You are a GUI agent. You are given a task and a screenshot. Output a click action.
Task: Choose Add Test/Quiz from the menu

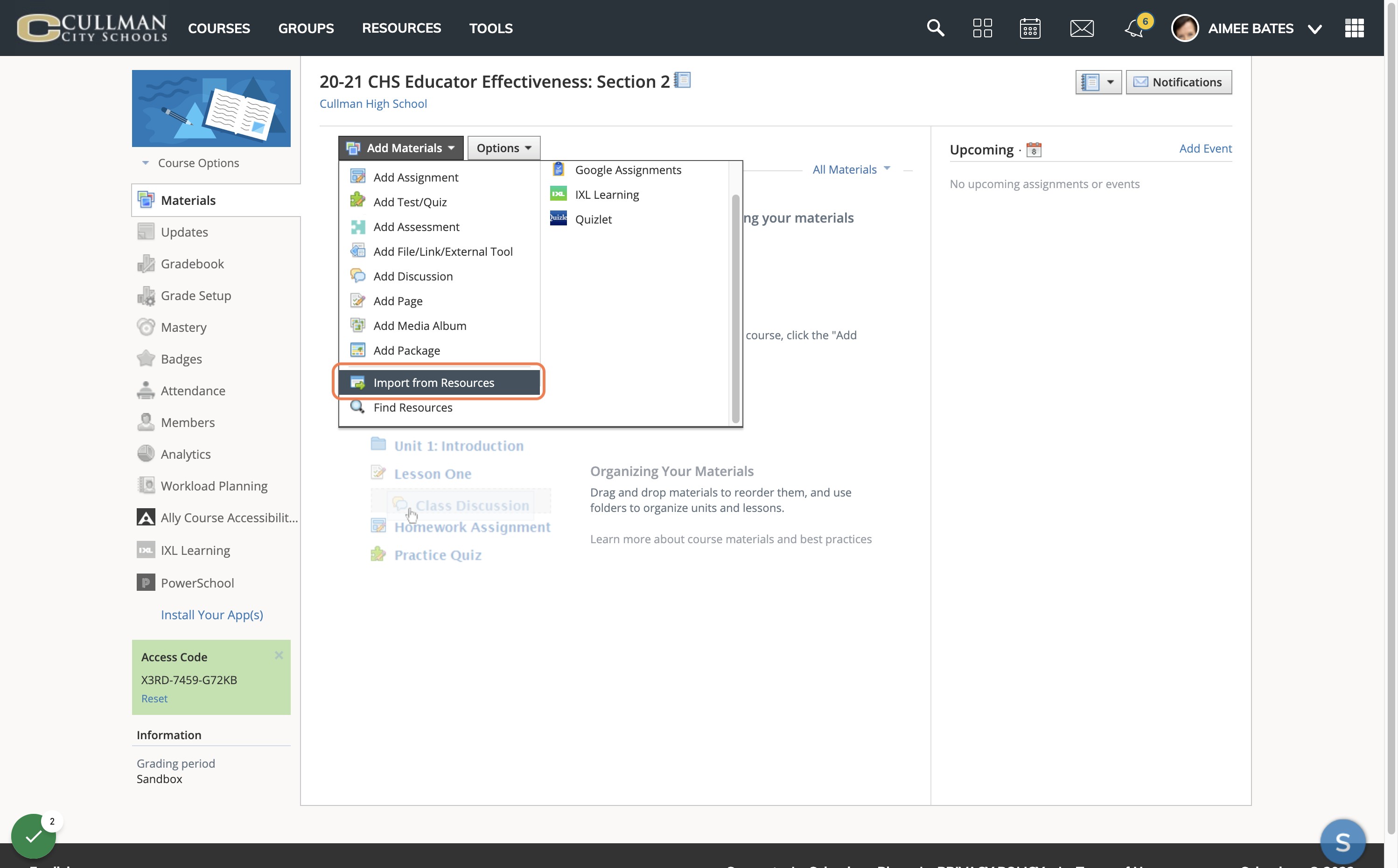tap(439, 202)
